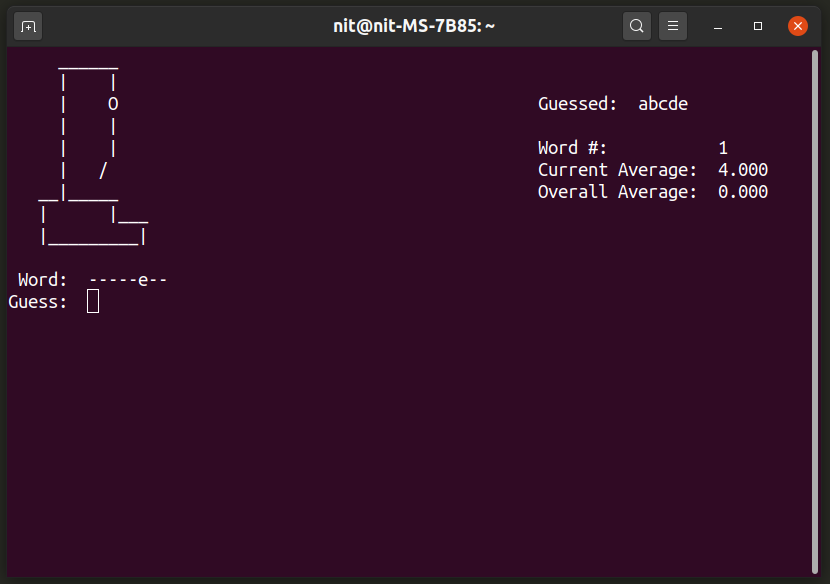This screenshot has width=830, height=584.
Task: Click the 'Word #:' label
Action: pos(573,148)
